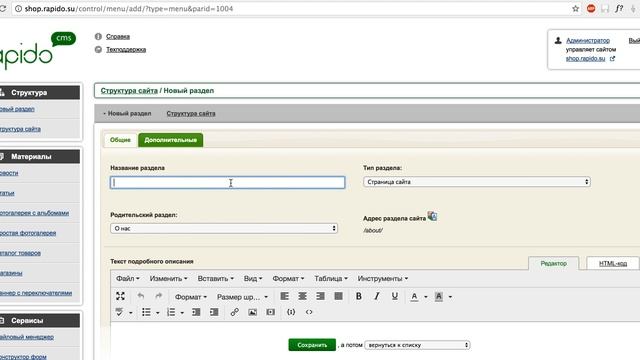Open bulleted list style dropdown arrow

click(x=158, y=313)
